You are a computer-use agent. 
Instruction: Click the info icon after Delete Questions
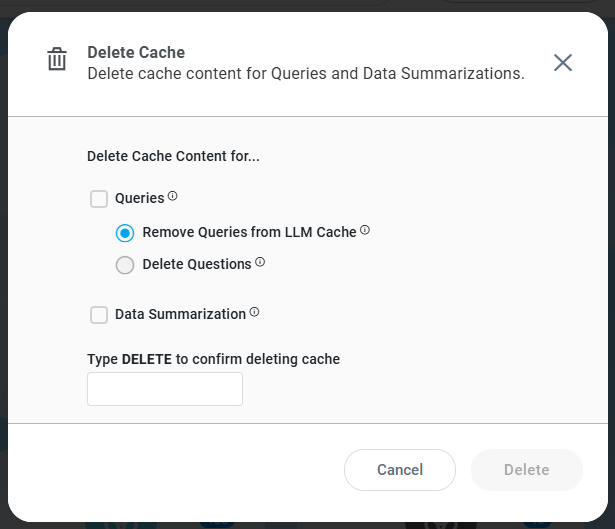tap(260, 262)
